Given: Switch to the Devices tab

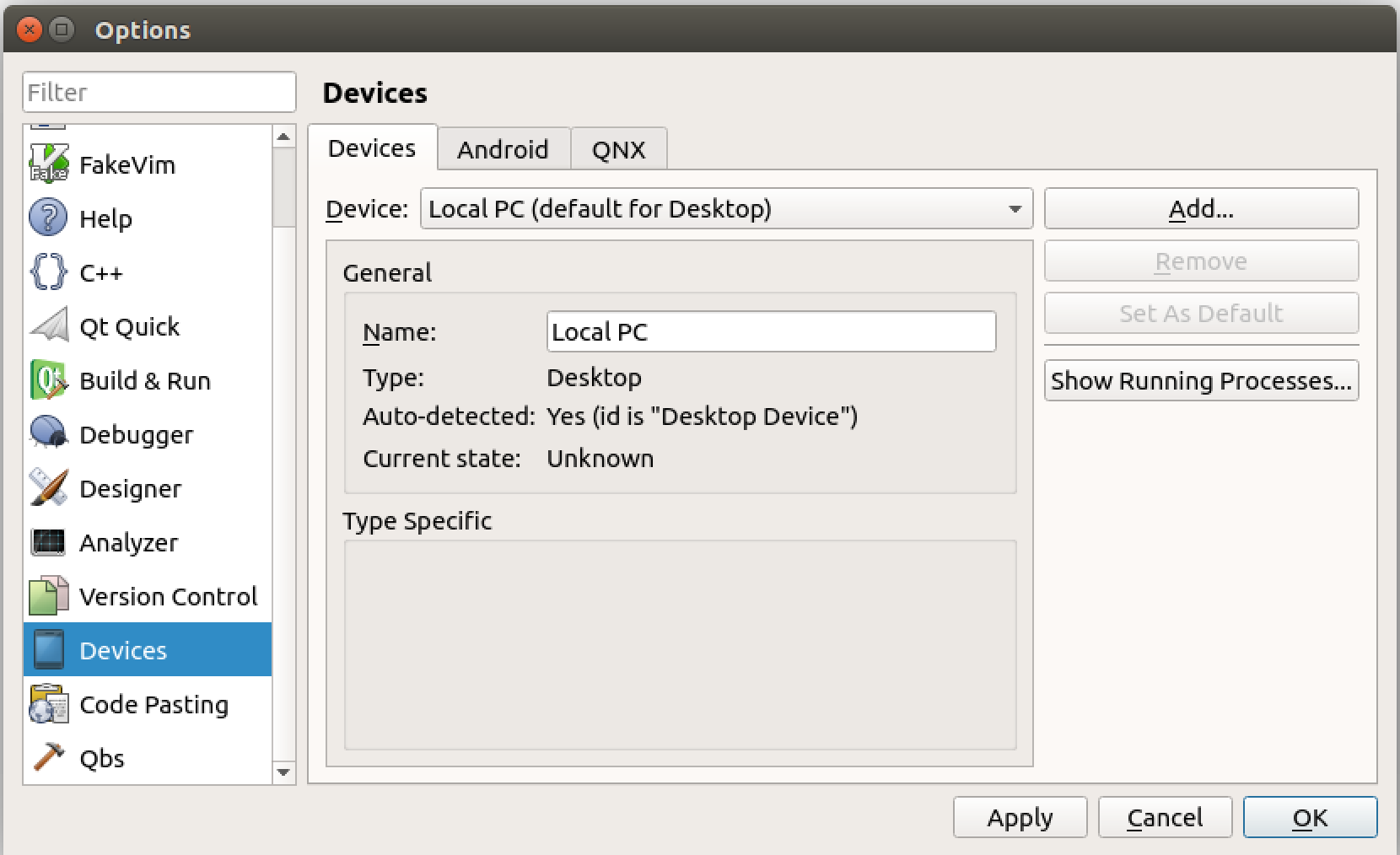Looking at the screenshot, I should (x=372, y=148).
